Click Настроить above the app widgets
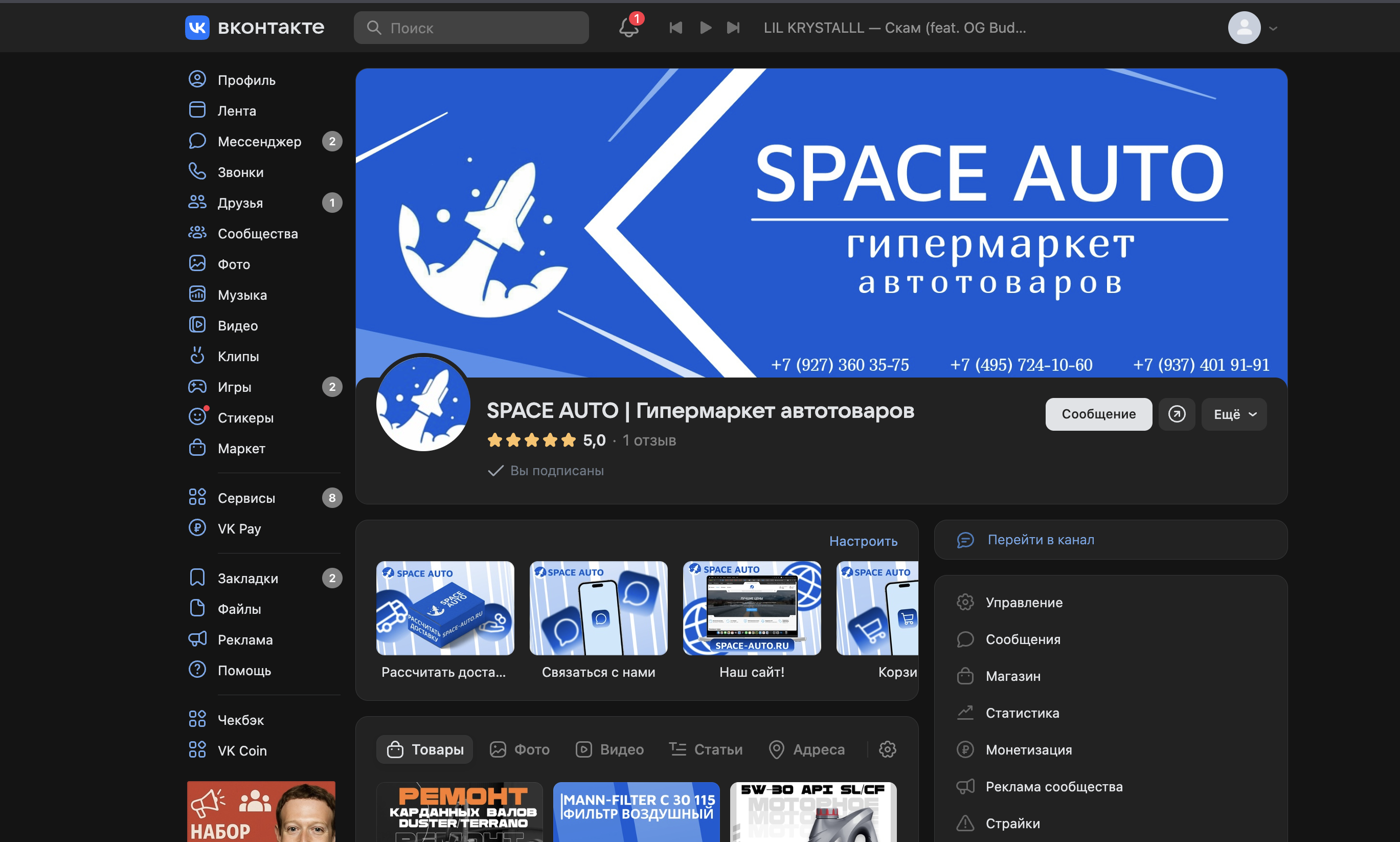The height and width of the screenshot is (842, 1400). (x=864, y=541)
